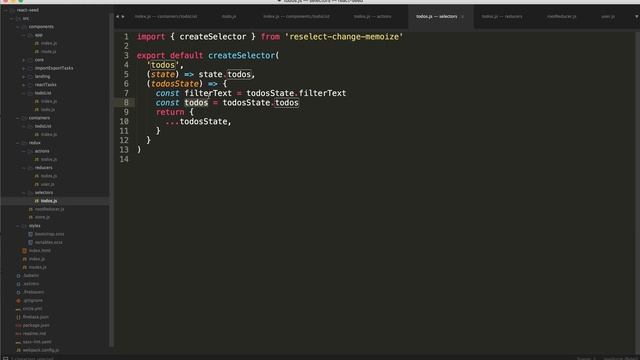Click the index.html file icon
Image resolution: width=640 pixels, height=360 pixels.
click(x=24, y=251)
